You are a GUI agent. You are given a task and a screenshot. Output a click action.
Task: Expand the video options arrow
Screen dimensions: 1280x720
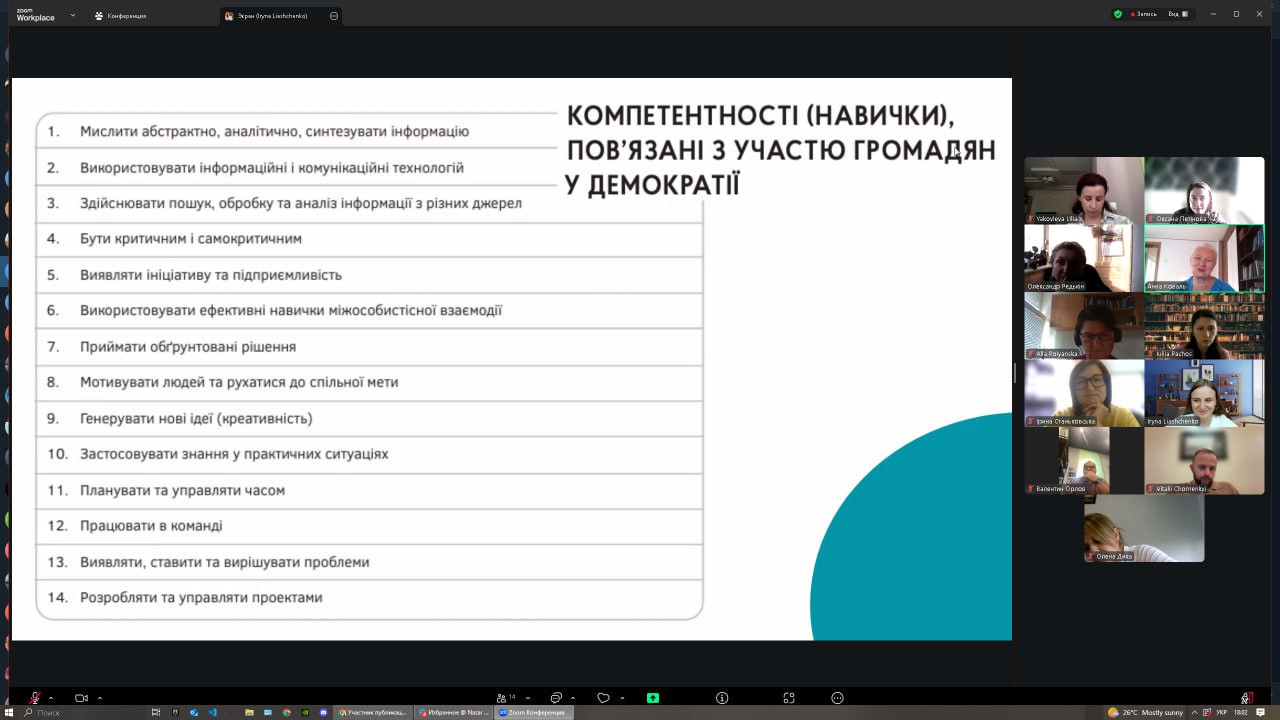click(x=100, y=698)
